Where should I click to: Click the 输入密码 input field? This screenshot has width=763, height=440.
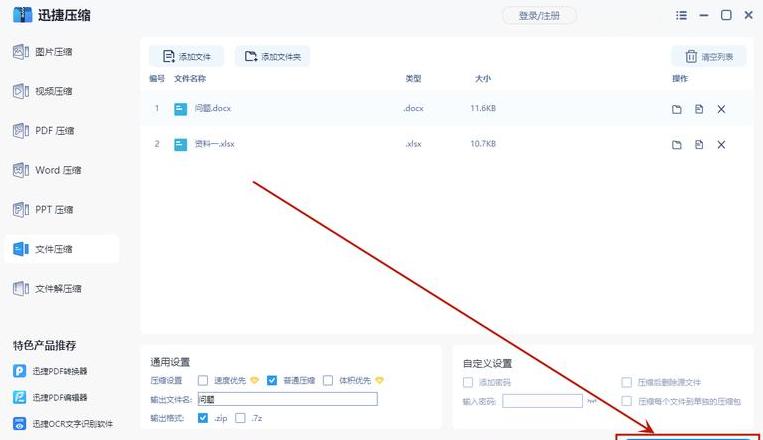click(x=543, y=401)
